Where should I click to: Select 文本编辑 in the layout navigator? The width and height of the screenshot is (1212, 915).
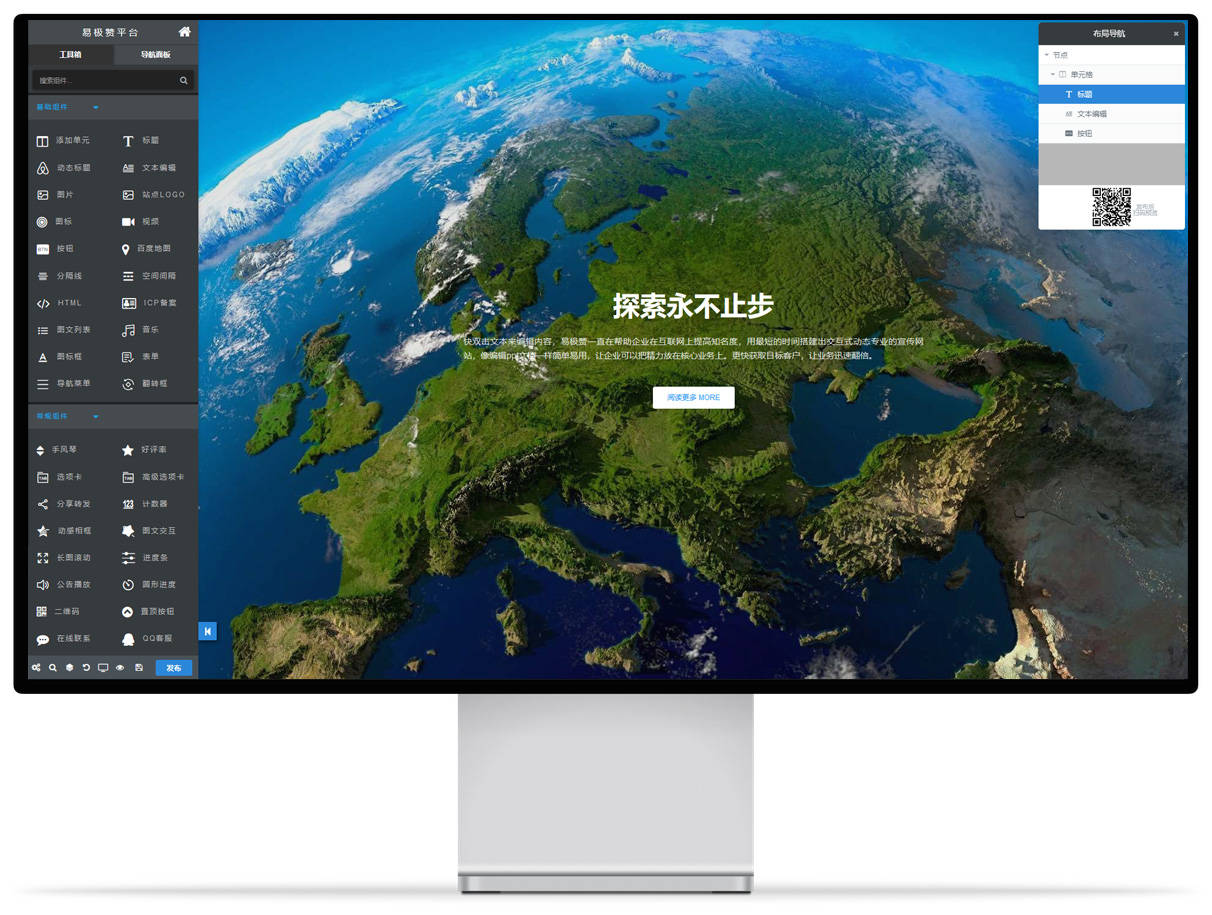click(1111, 114)
